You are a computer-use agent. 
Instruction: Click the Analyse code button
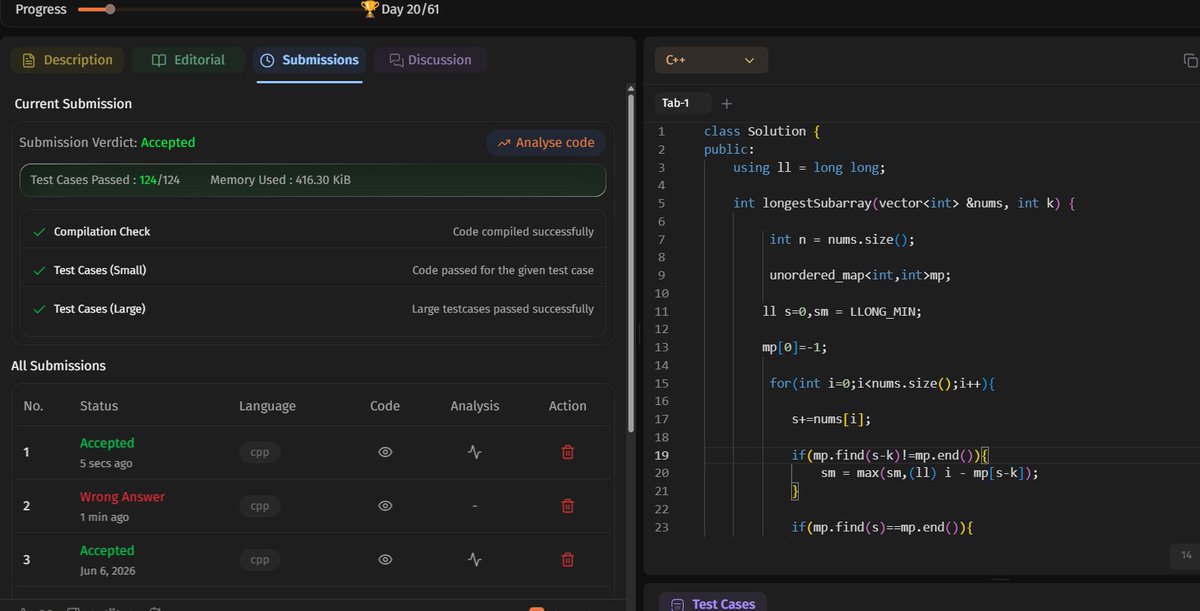546,143
